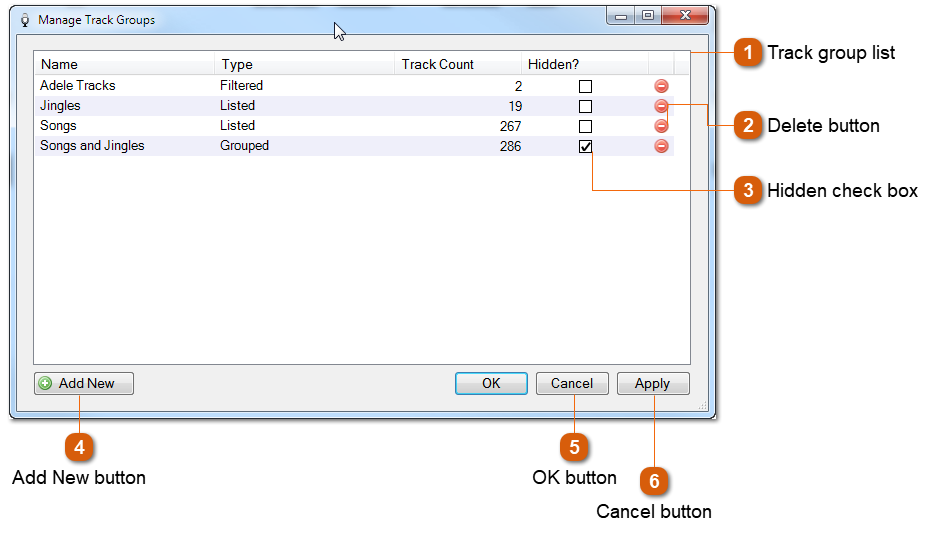Close the Manage Track Groups window

coord(685,15)
